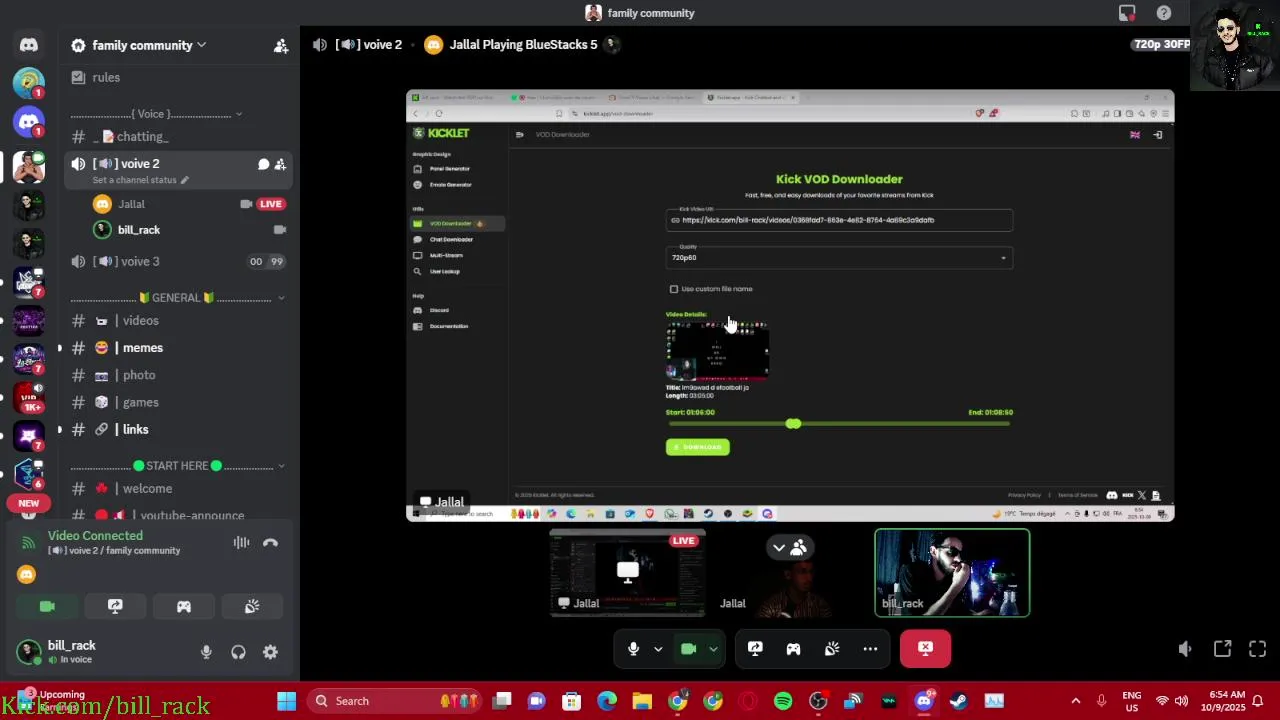Adjust stream volume speaker icon
The height and width of the screenshot is (720, 1280).
(1184, 649)
